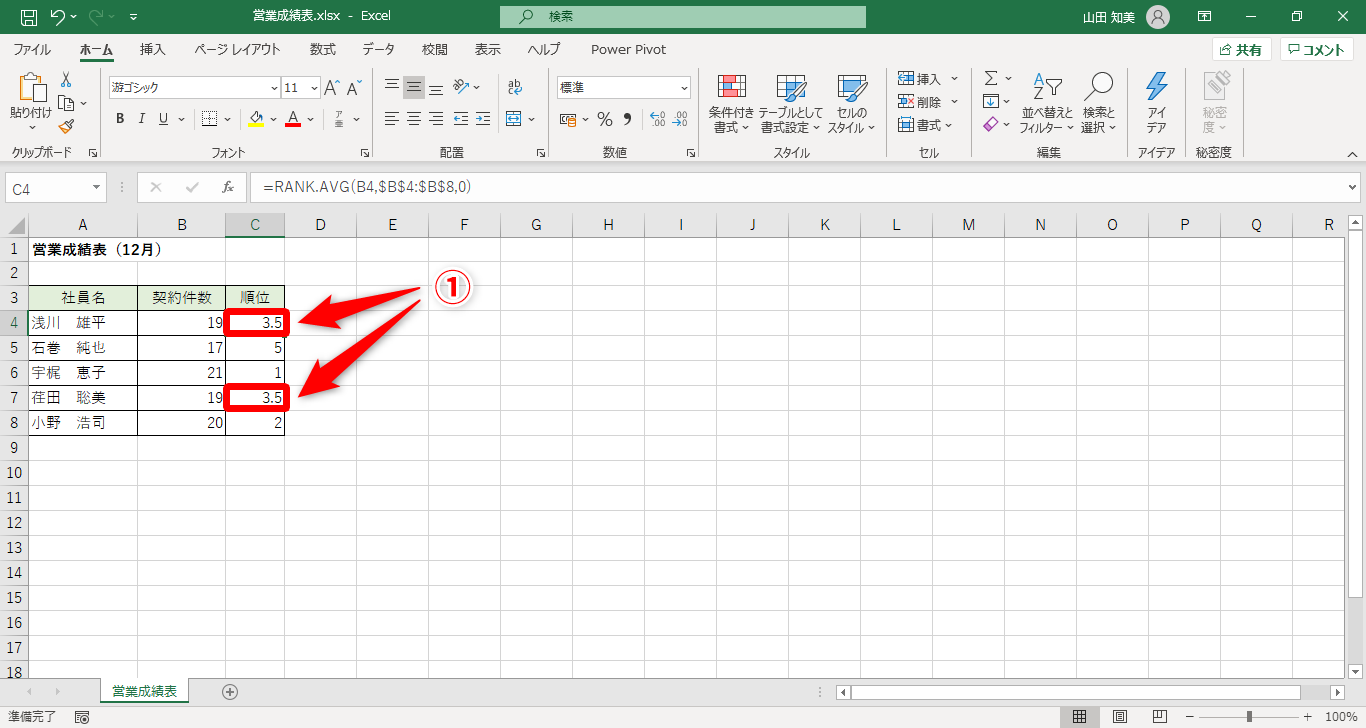
Task: Toggle wrap text (折り返し)
Action: tap(515, 87)
